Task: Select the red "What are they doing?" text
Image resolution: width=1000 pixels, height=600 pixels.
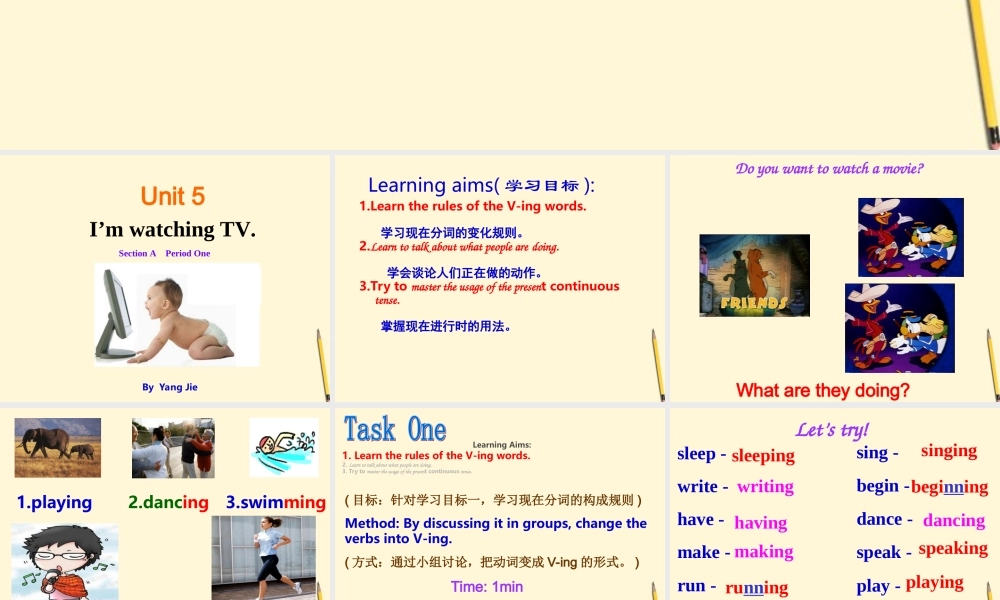Action: pyautogui.click(x=823, y=390)
